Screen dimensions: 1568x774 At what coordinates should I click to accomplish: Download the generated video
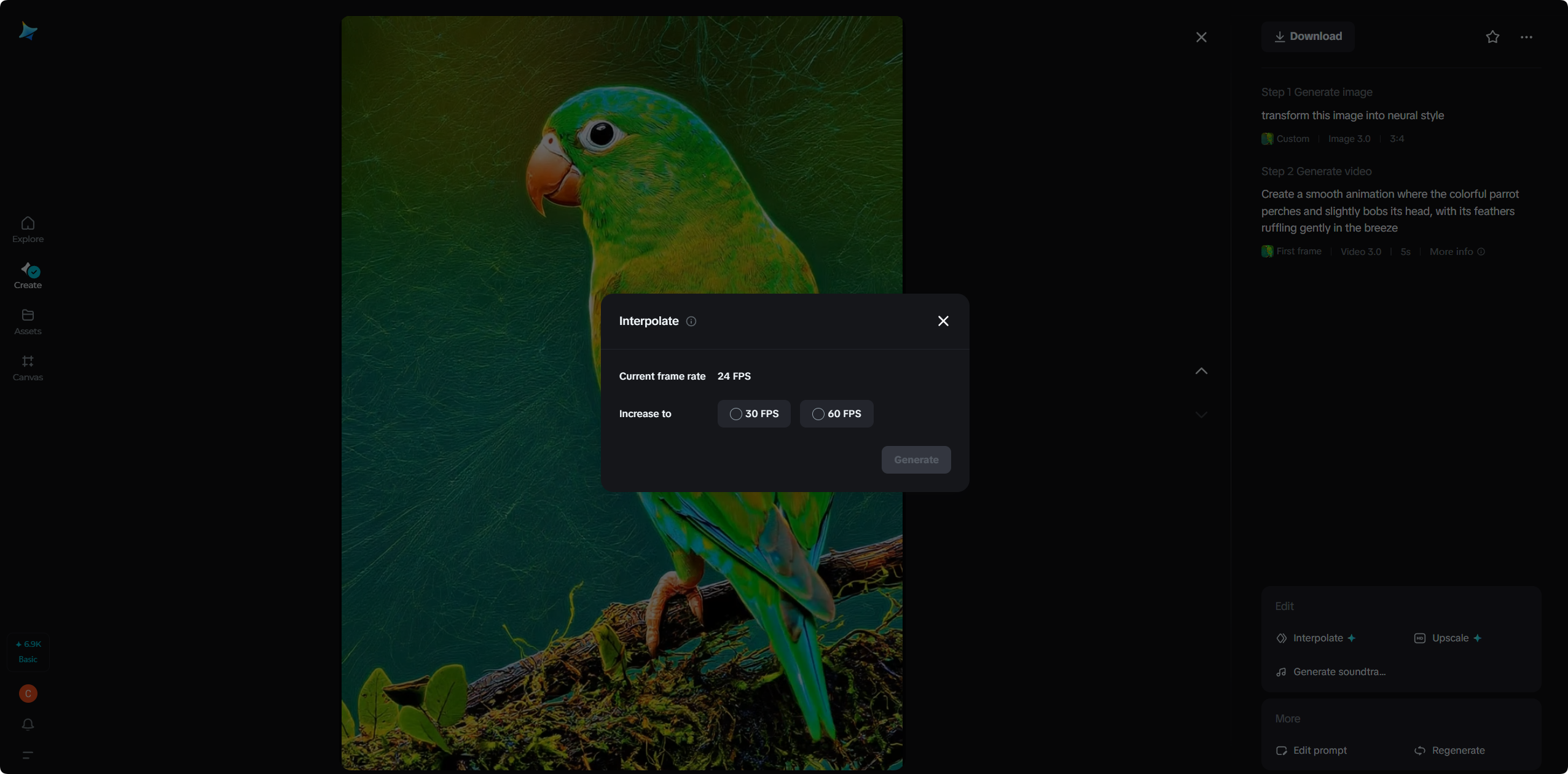(1308, 37)
